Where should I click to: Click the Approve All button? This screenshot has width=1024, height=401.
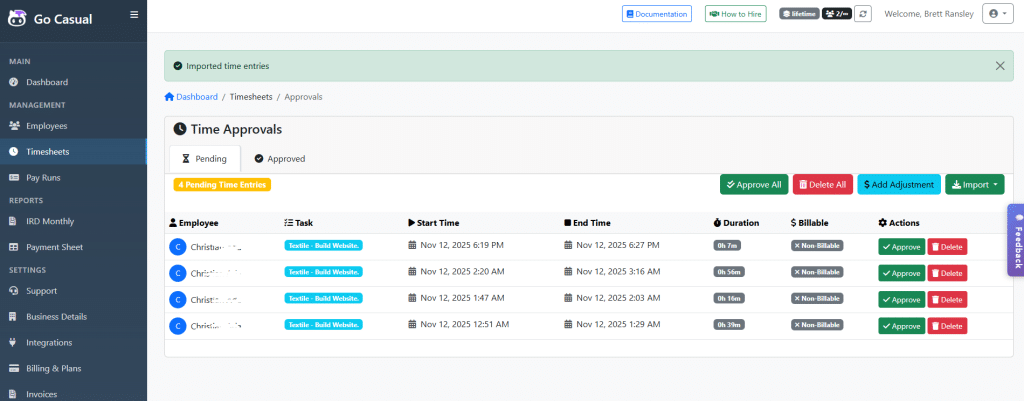click(x=753, y=185)
